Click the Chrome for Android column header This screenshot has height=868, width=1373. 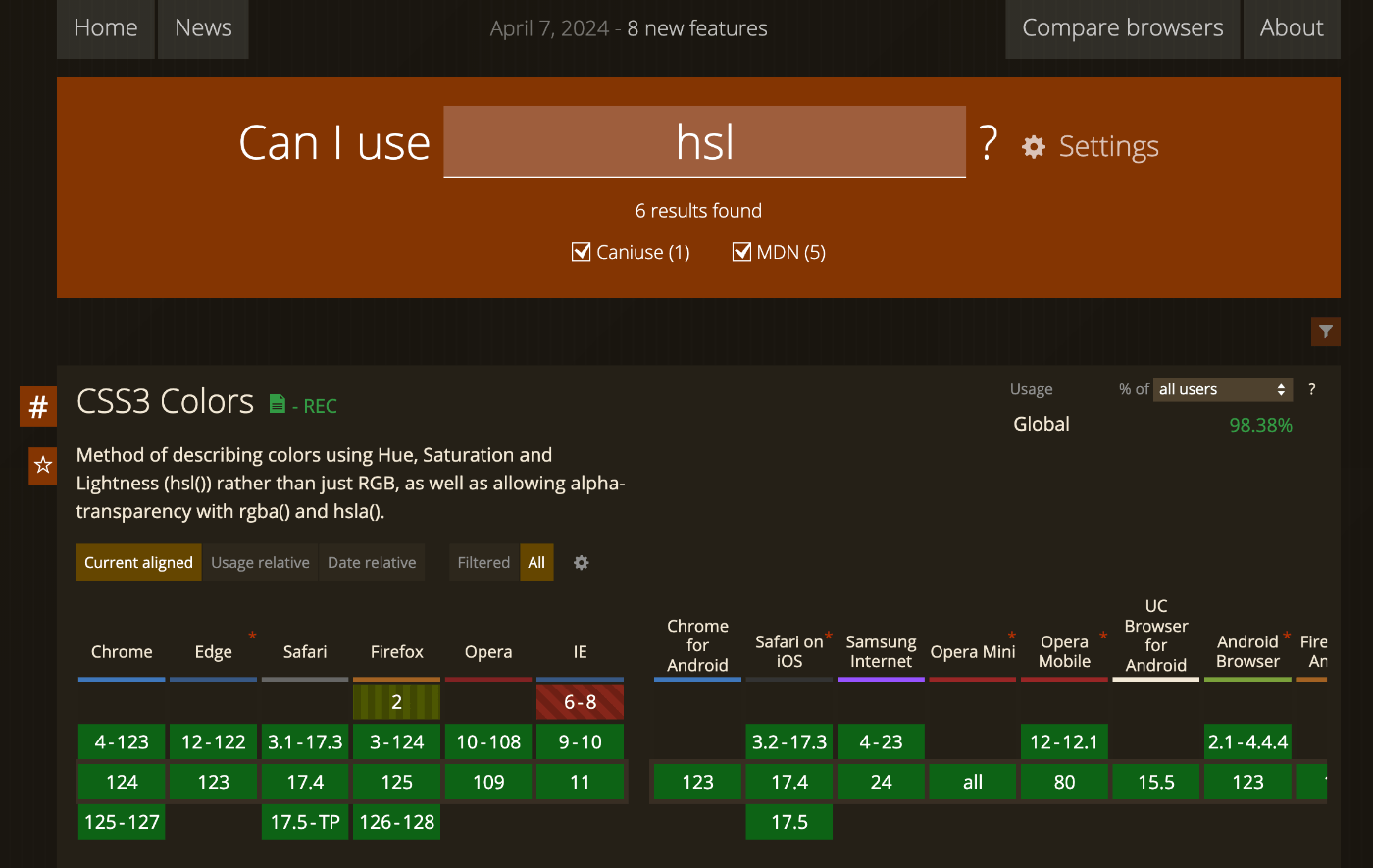697,645
